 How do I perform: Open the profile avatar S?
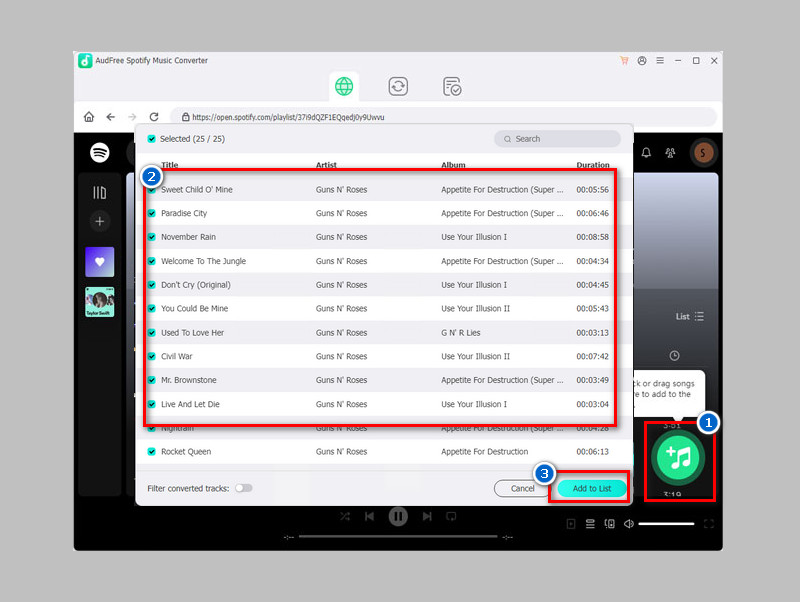click(703, 153)
